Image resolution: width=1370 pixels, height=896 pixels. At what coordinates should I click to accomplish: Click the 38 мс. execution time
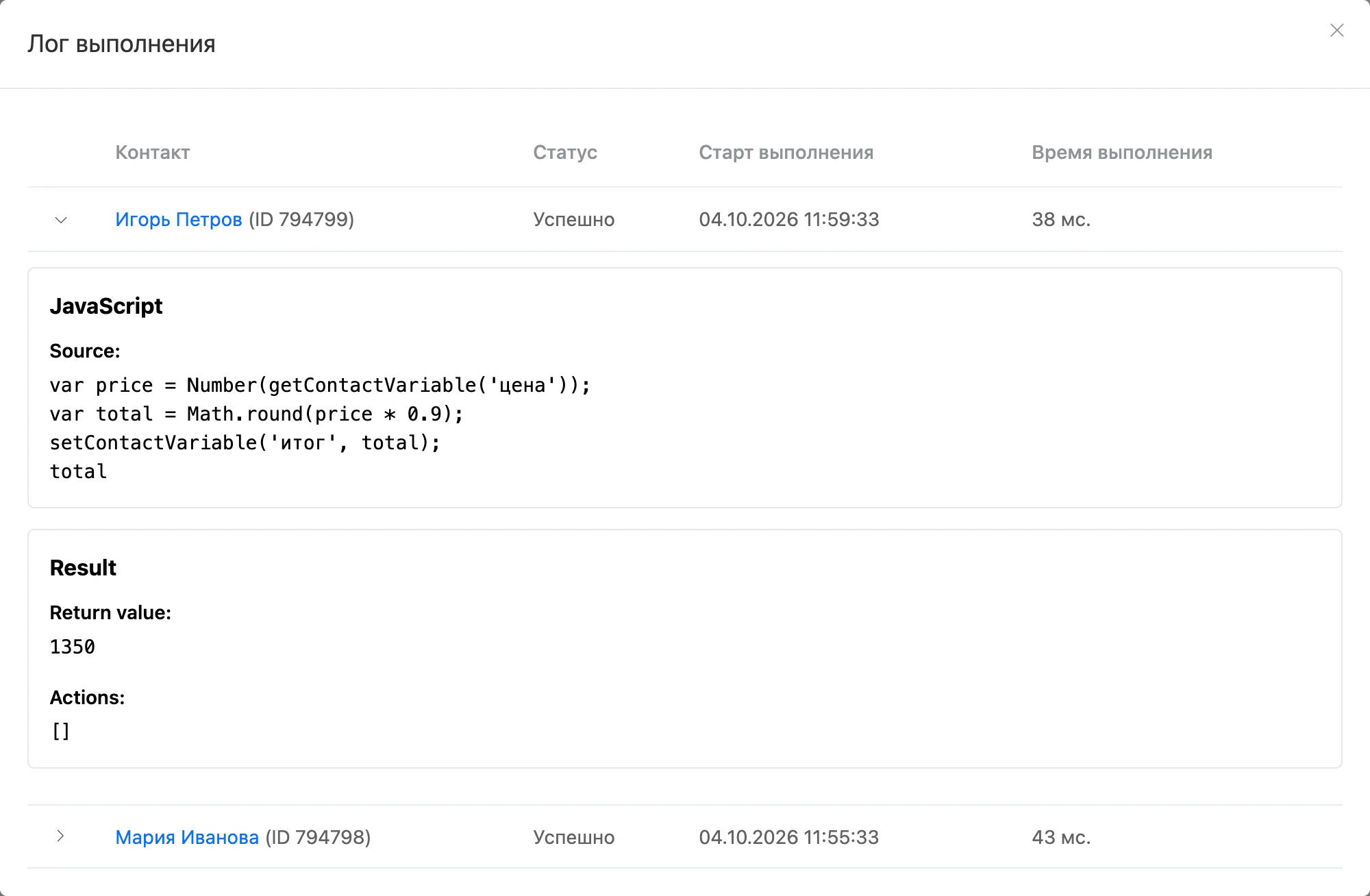1061,219
